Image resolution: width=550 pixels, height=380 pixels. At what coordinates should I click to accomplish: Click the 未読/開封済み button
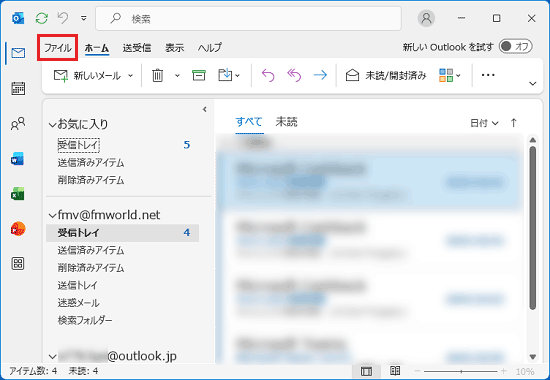[x=386, y=75]
